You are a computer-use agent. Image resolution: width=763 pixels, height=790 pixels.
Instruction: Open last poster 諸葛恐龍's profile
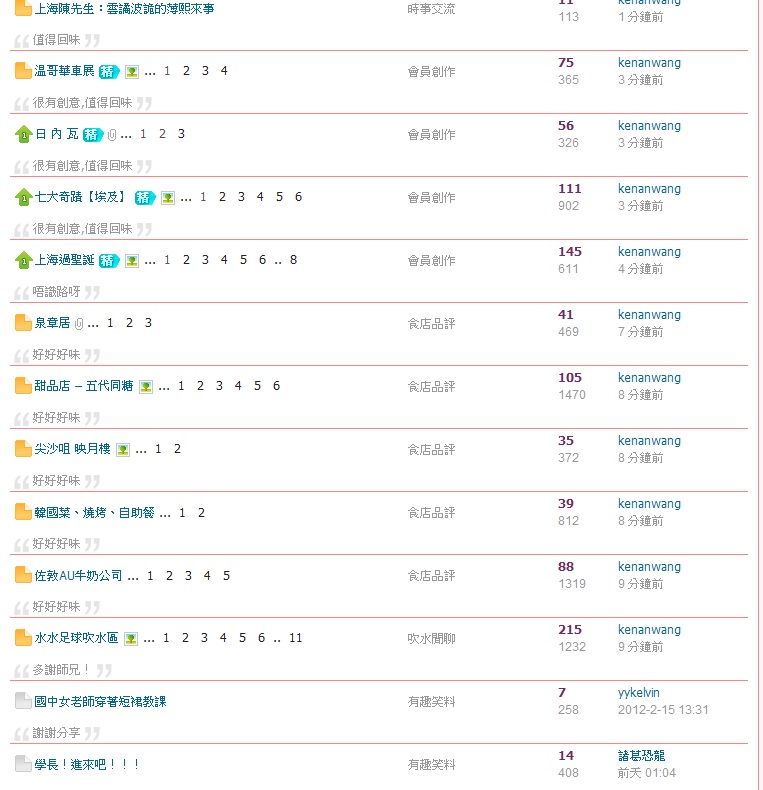641,756
